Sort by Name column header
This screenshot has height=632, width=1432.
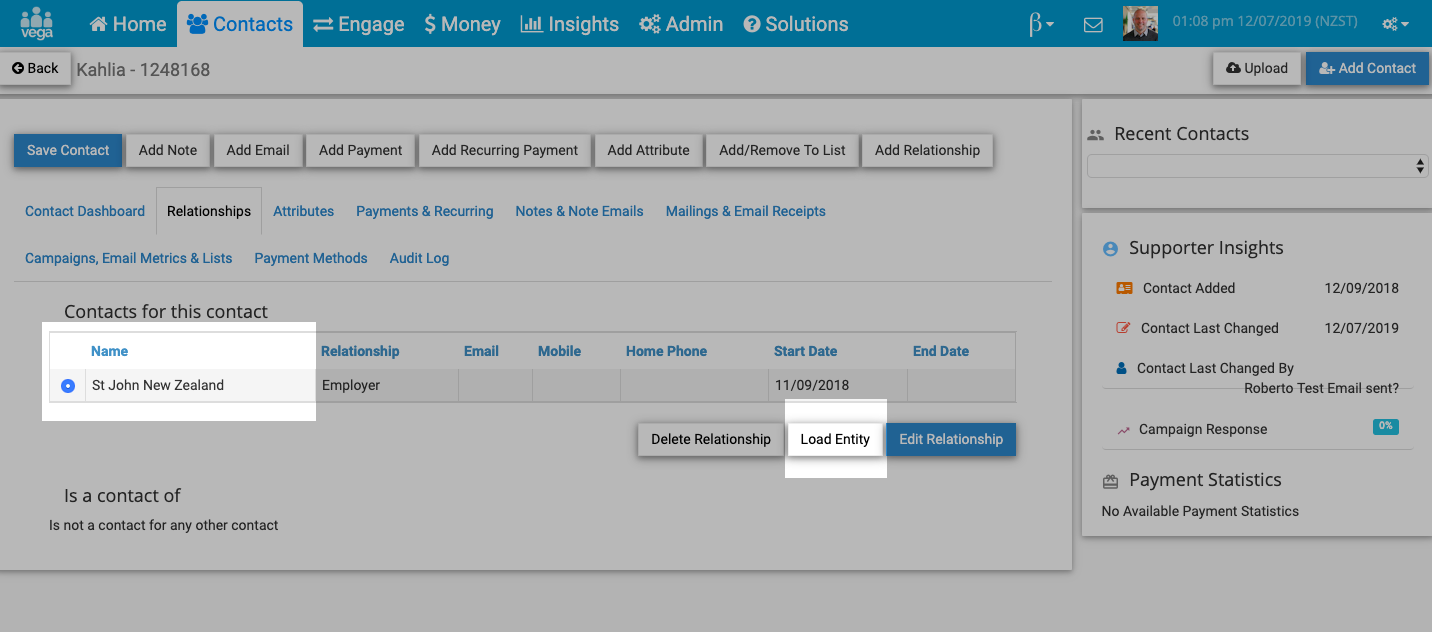click(x=110, y=351)
